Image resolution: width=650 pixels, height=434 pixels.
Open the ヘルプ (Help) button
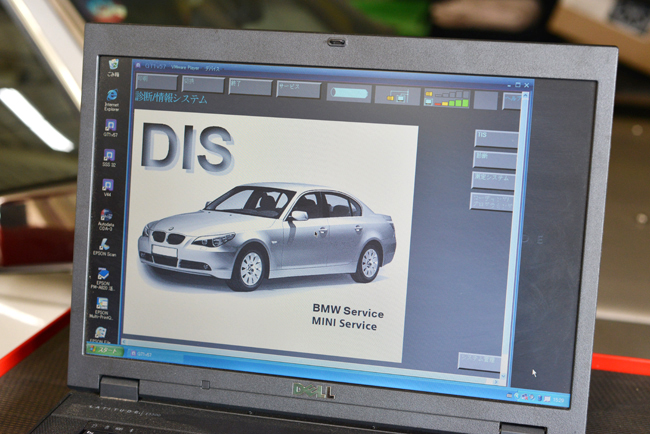(x=512, y=102)
